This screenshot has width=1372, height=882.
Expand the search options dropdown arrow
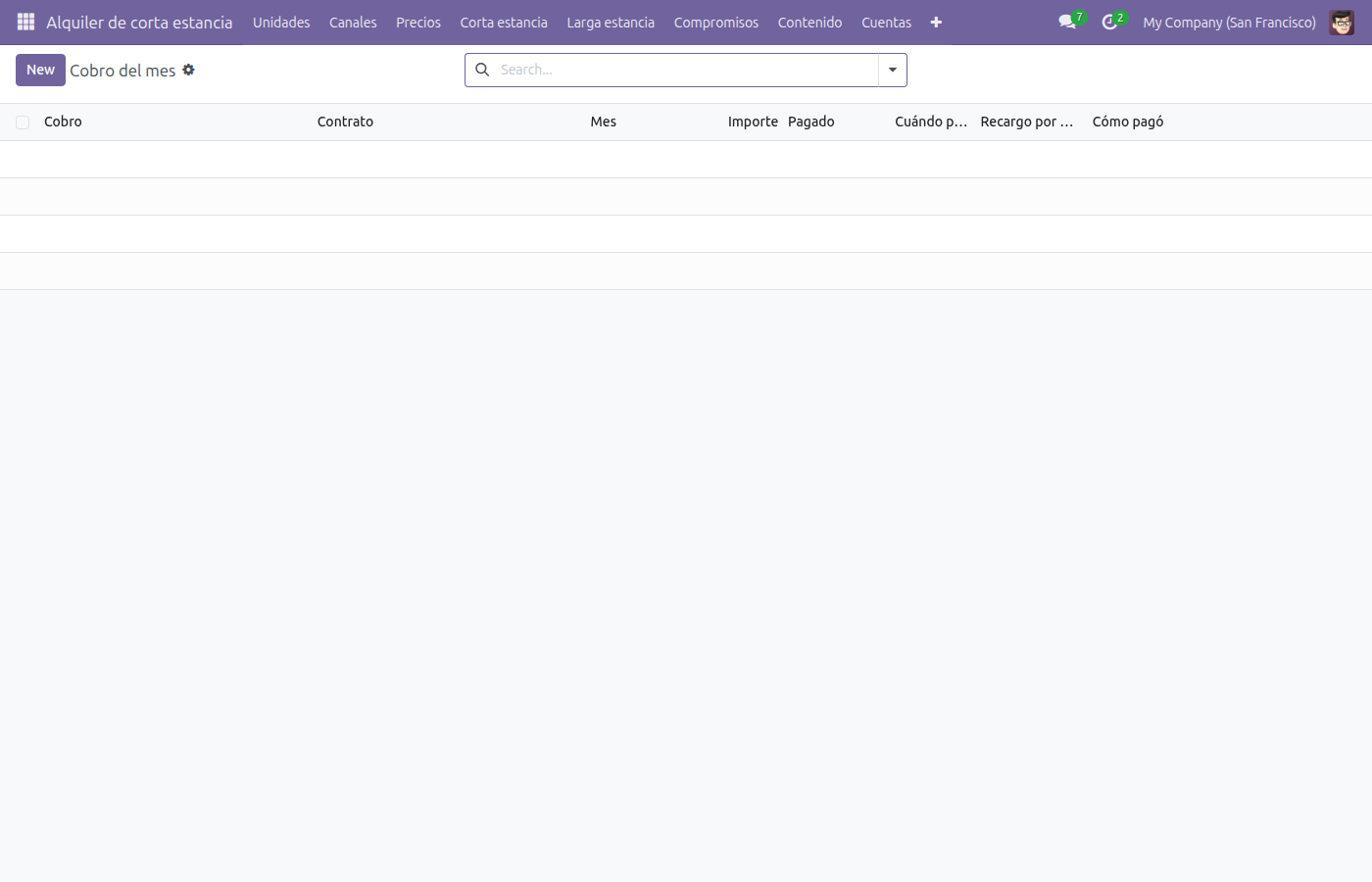coord(893,70)
